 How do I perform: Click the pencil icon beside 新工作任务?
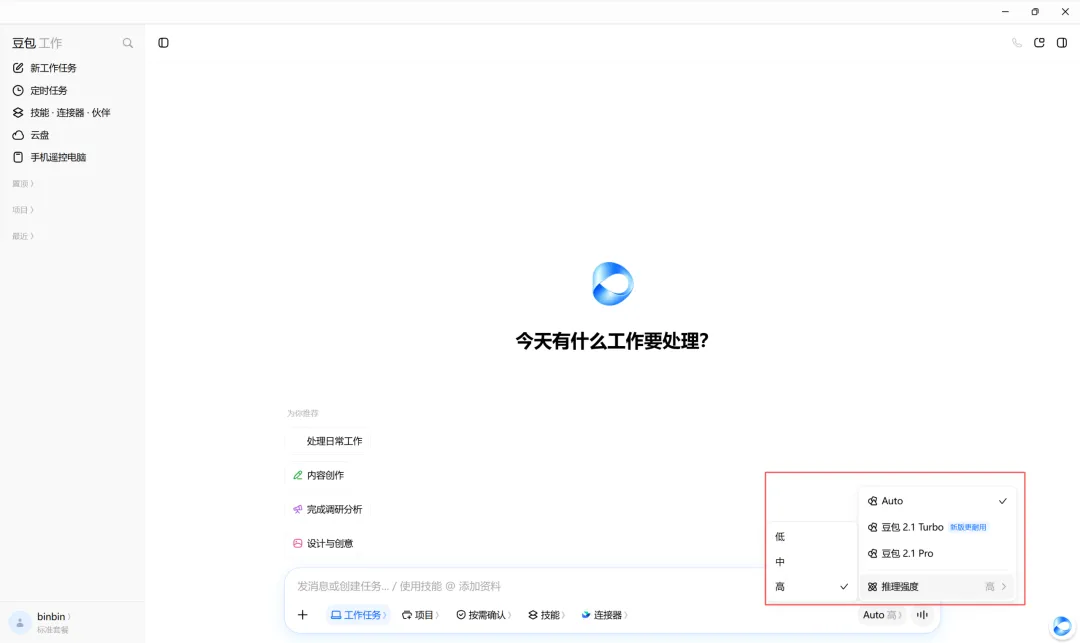18,67
